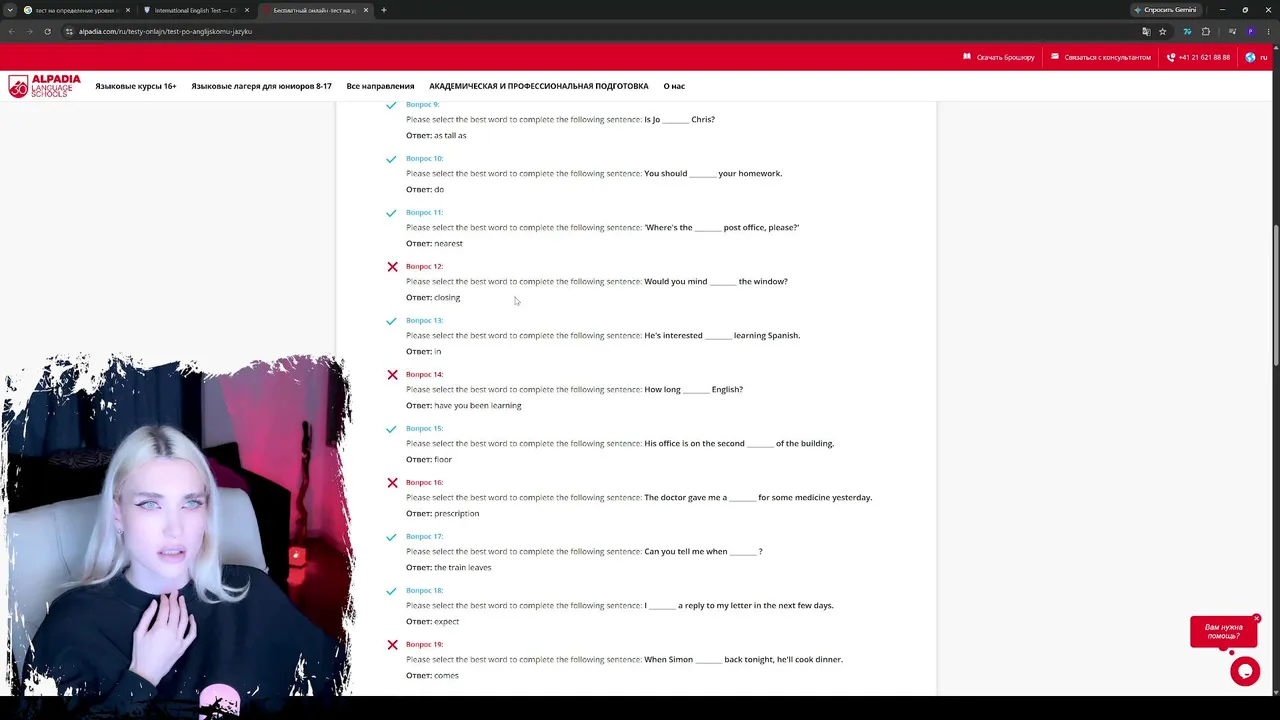This screenshot has width=1280, height=720.
Task: Click the 'Вопрос 15:' label
Action: 424,428
